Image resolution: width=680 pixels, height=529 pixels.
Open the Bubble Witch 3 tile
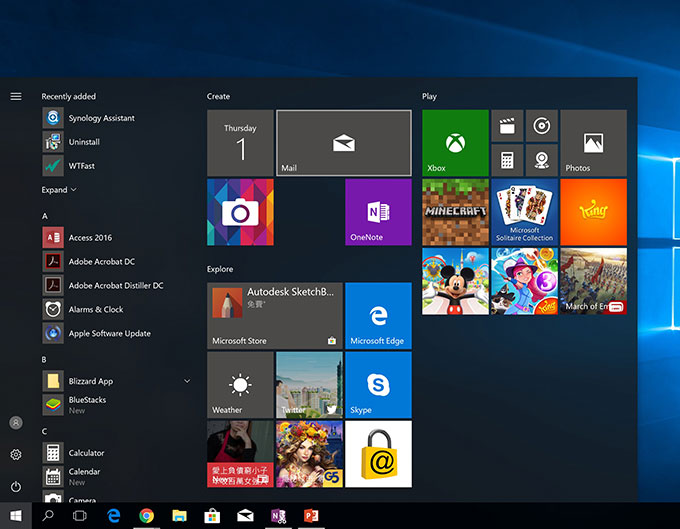(524, 281)
